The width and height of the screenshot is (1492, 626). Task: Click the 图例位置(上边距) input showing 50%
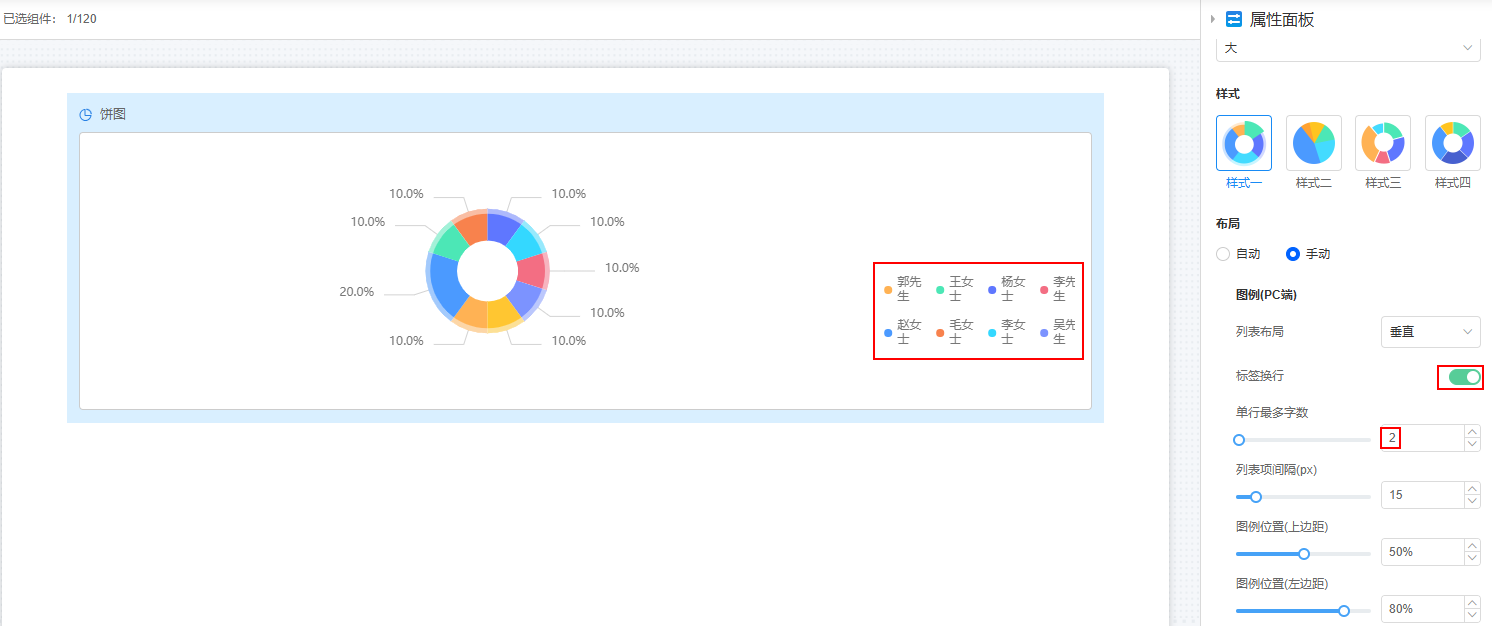[1422, 552]
